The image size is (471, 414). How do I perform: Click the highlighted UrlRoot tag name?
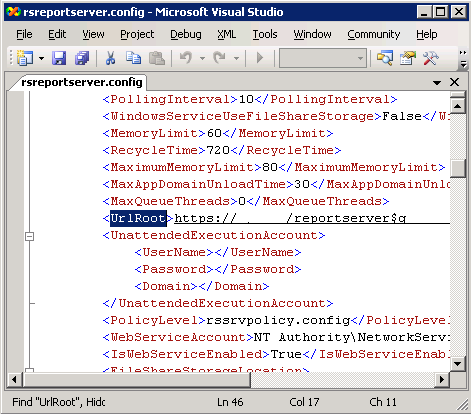coord(138,218)
